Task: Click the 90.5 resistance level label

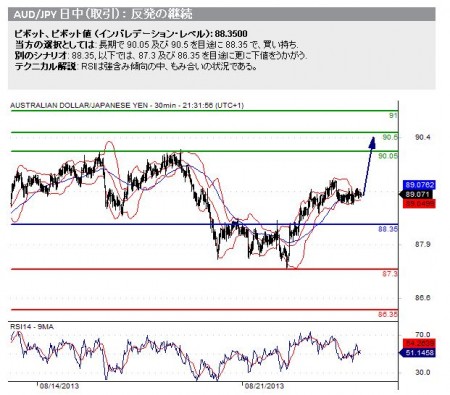Action: click(390, 137)
